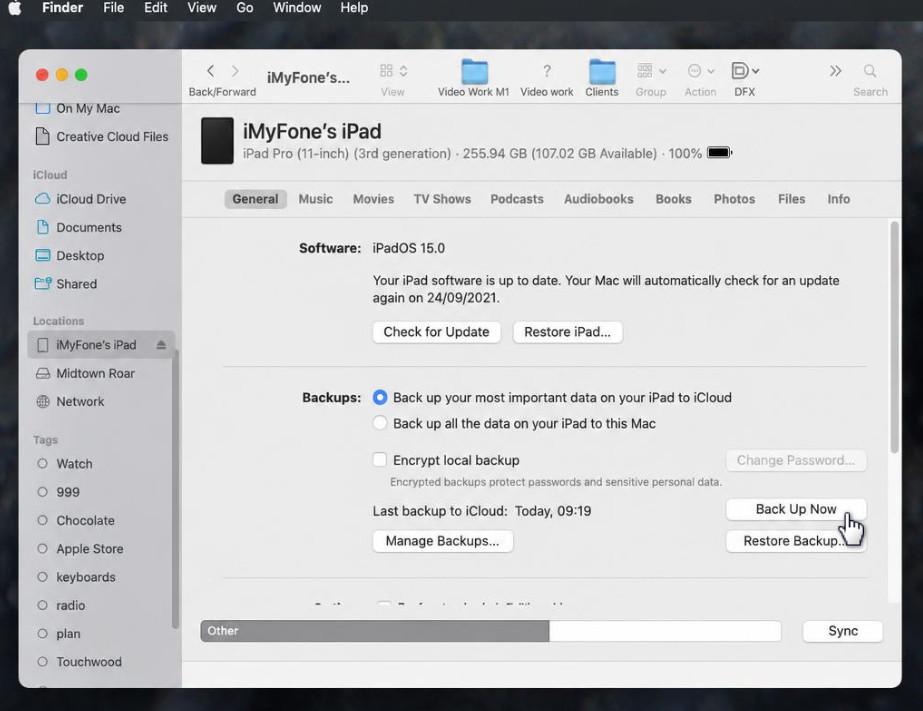This screenshot has width=923, height=711.
Task: Switch to the Music tab
Action: click(x=316, y=199)
